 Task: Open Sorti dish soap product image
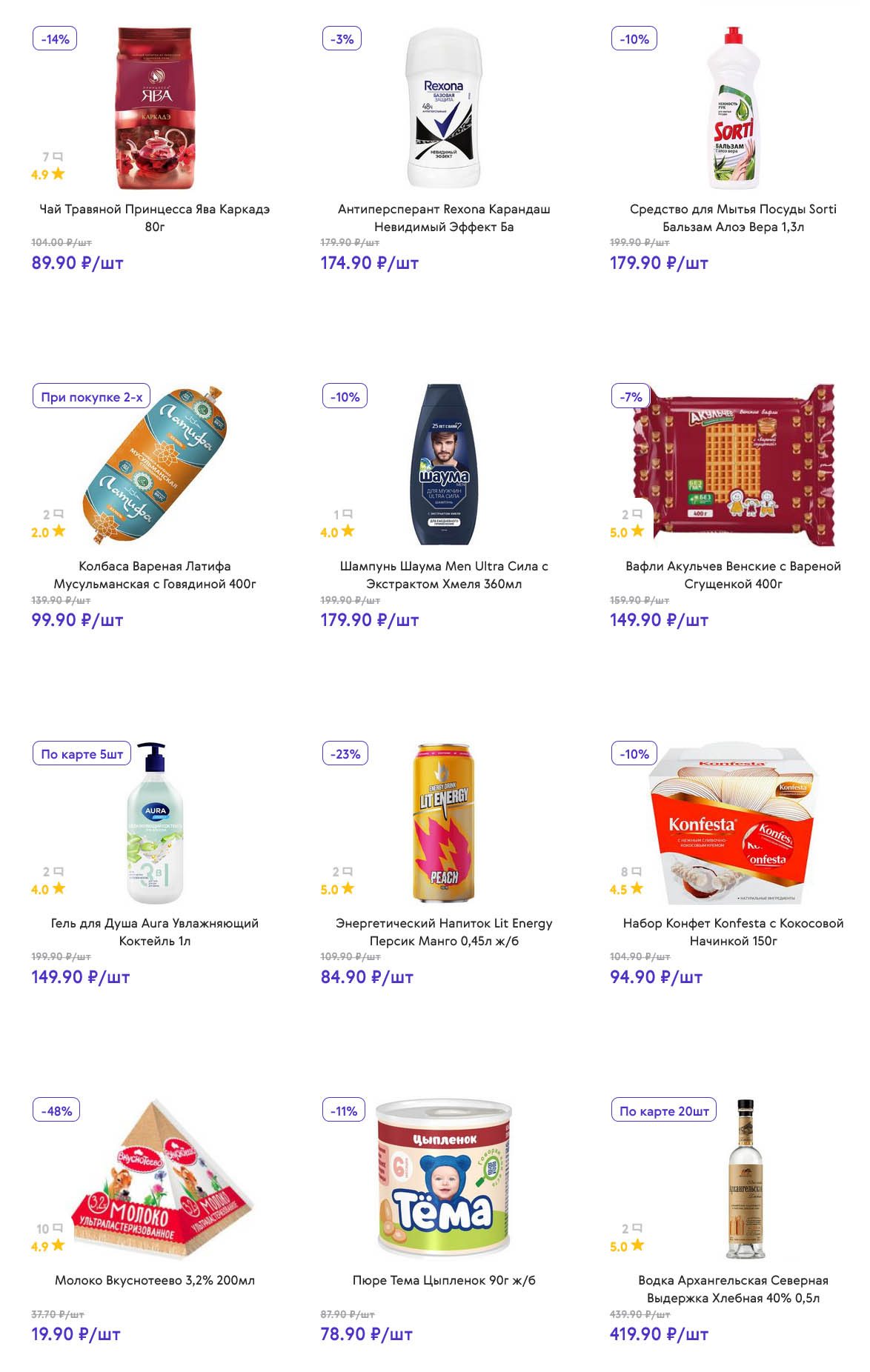(x=732, y=108)
